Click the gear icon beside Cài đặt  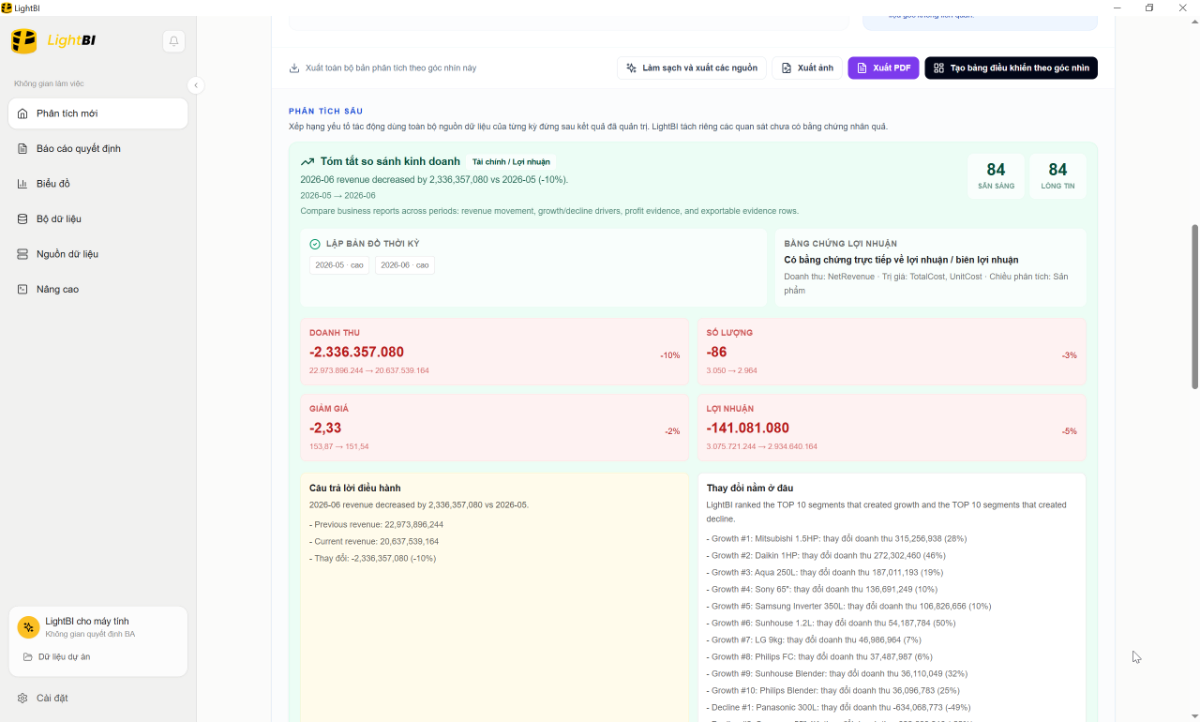coord(23,698)
